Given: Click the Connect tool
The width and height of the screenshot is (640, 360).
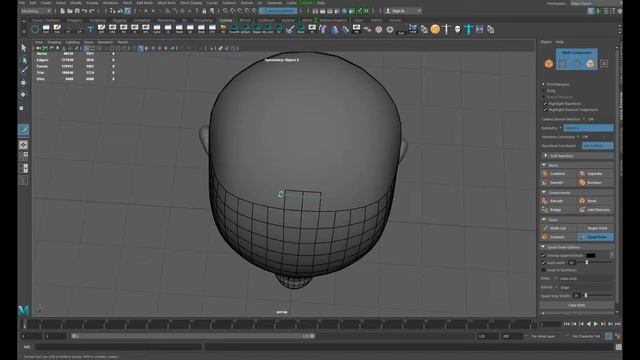Looking at the screenshot, I should (x=558, y=237).
